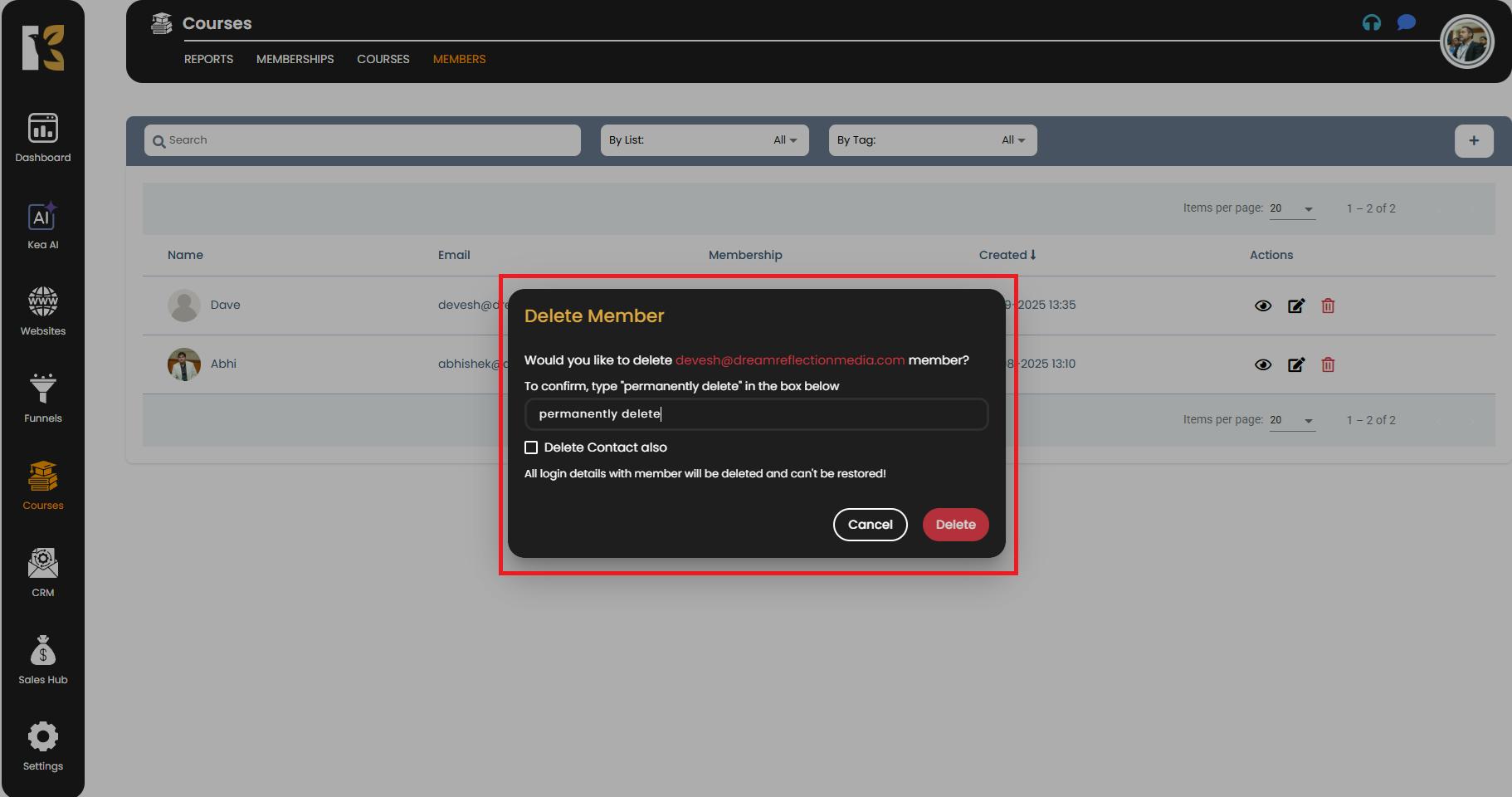Open Settings gear in sidebar

(42, 746)
